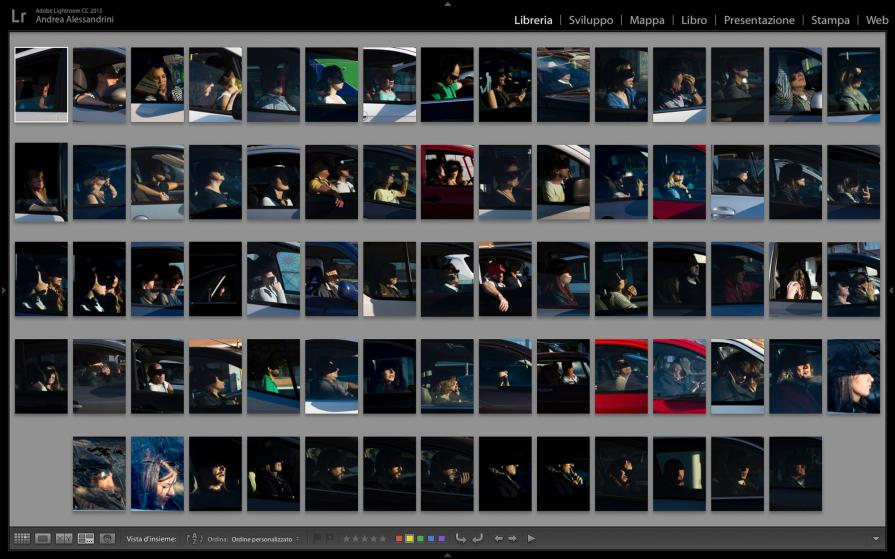895x559 pixels.
Task: Rotate photo counterclockwise
Action: click(460, 538)
